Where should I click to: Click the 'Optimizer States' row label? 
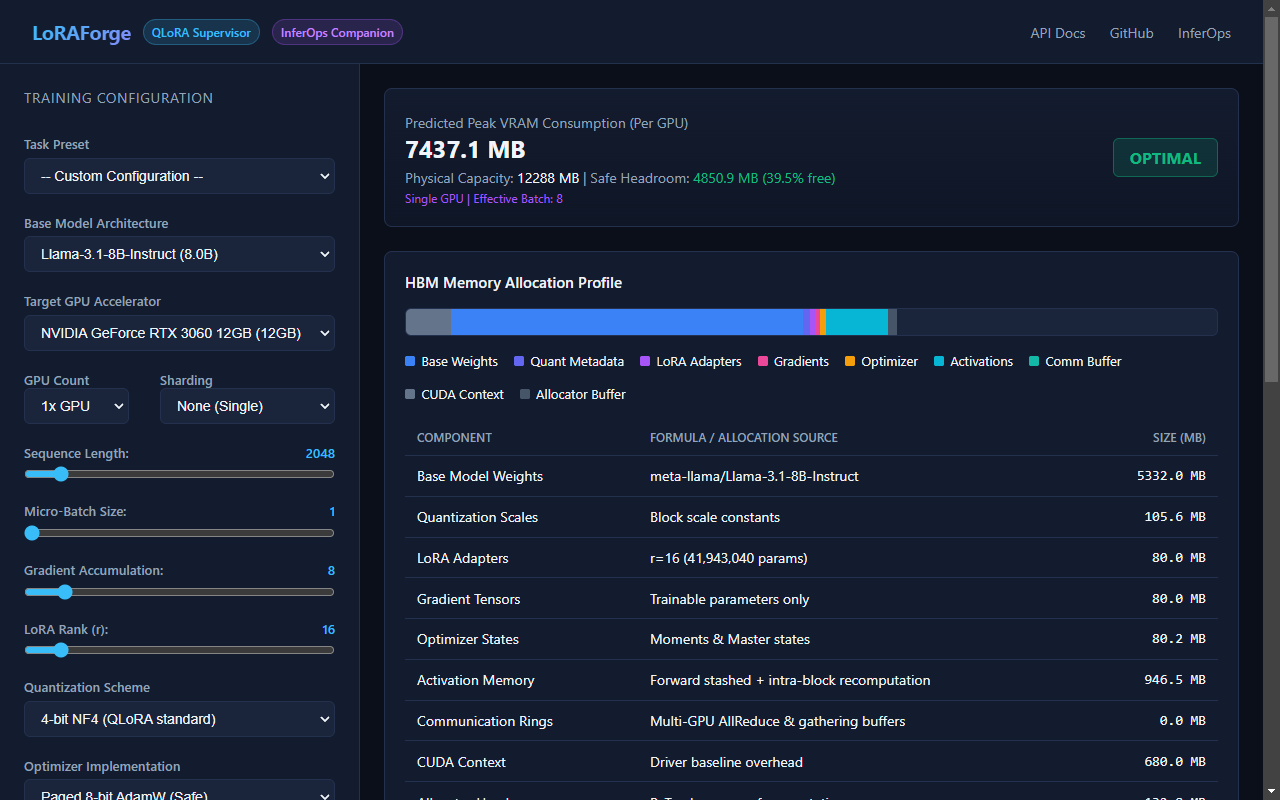(x=468, y=639)
